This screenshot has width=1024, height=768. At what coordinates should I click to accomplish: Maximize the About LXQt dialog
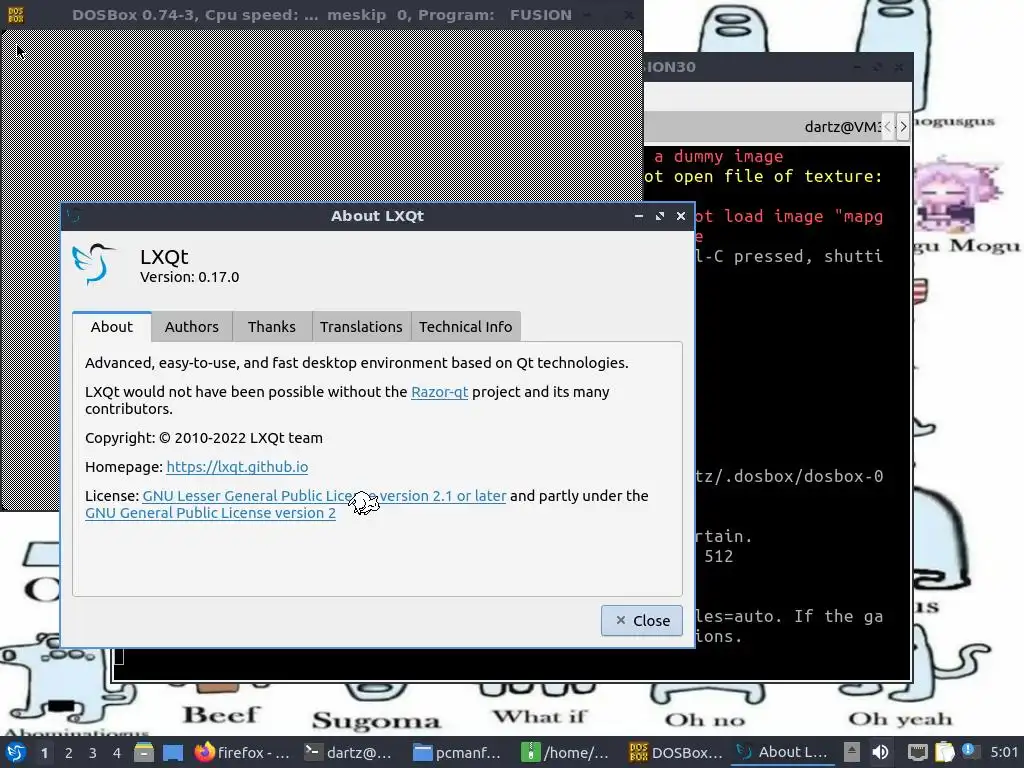point(660,216)
